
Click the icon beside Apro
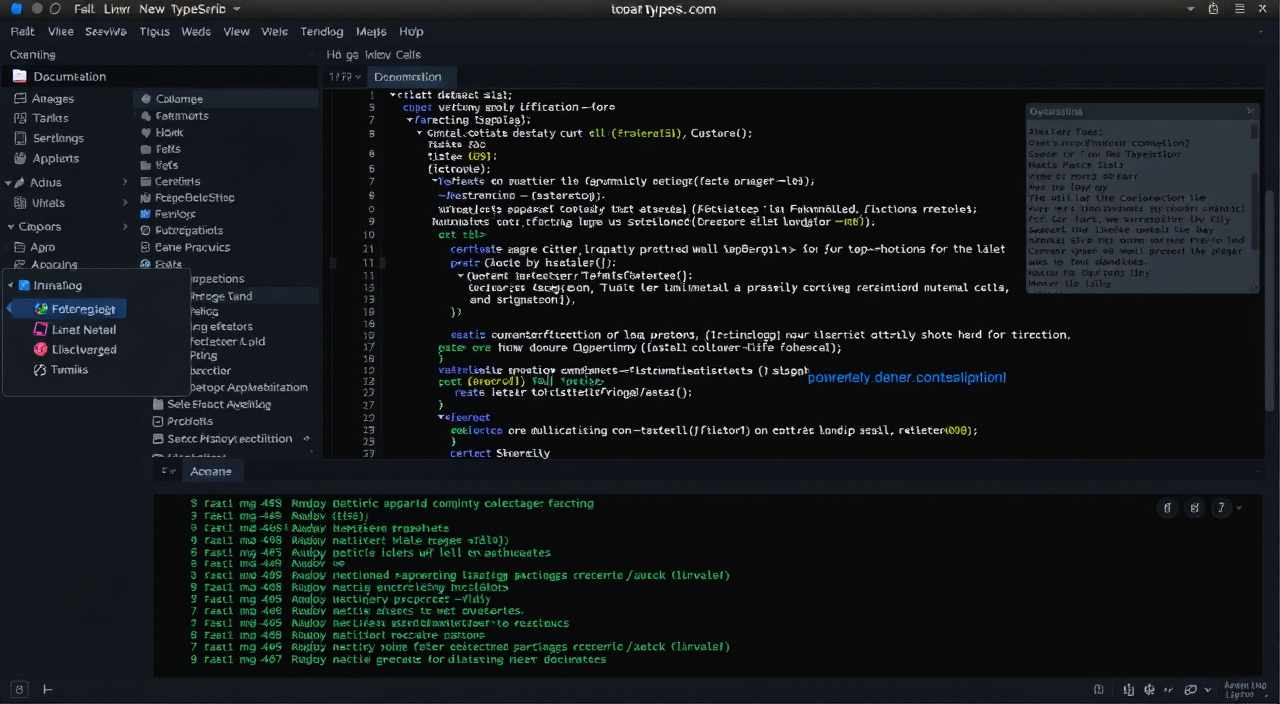point(20,247)
